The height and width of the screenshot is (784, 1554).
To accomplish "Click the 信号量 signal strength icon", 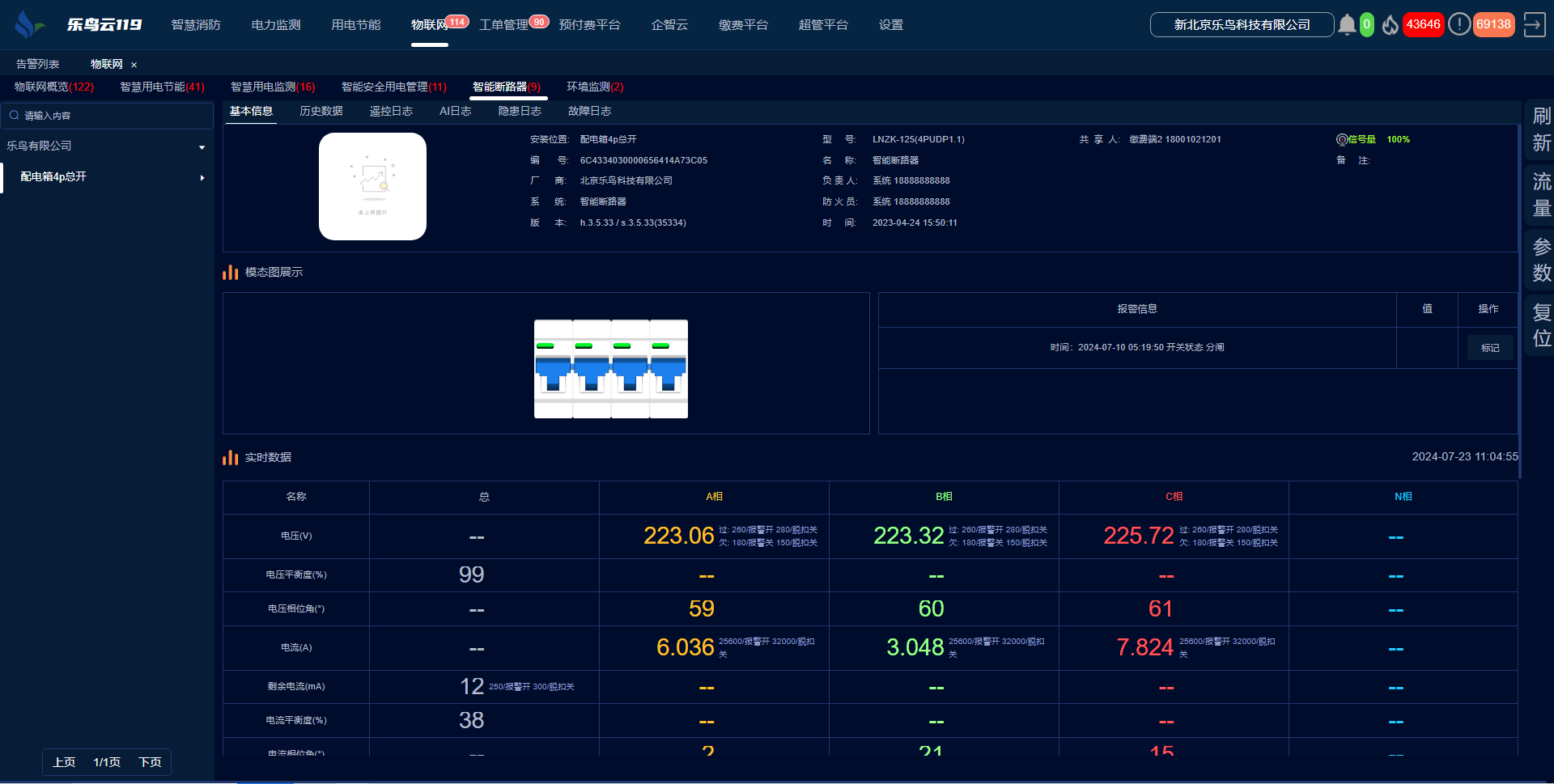I will coord(1341,140).
